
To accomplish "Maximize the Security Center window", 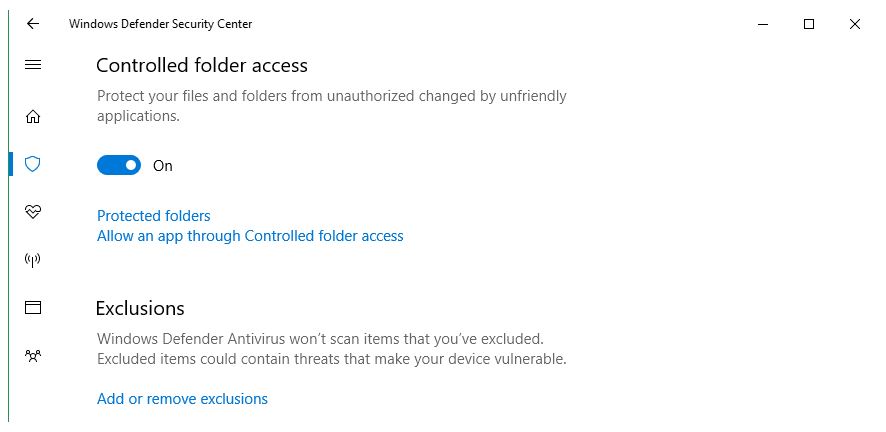I will [809, 24].
